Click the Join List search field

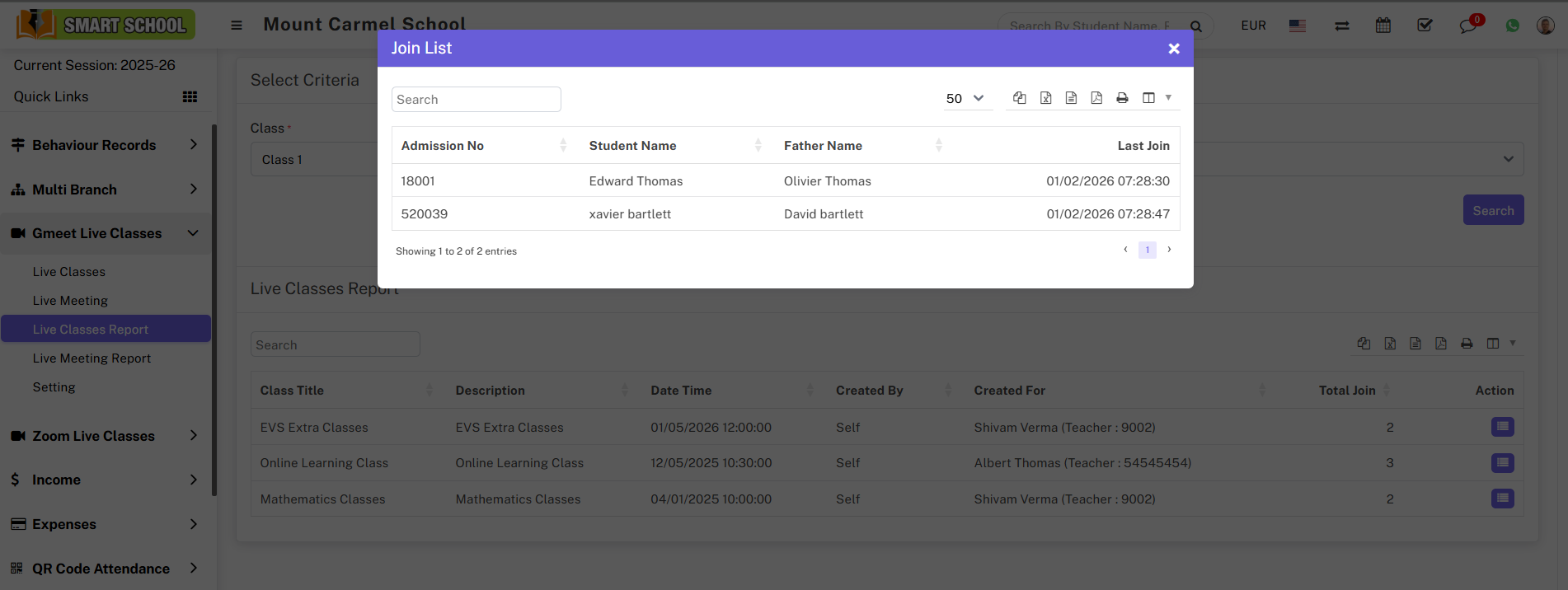pos(477,99)
